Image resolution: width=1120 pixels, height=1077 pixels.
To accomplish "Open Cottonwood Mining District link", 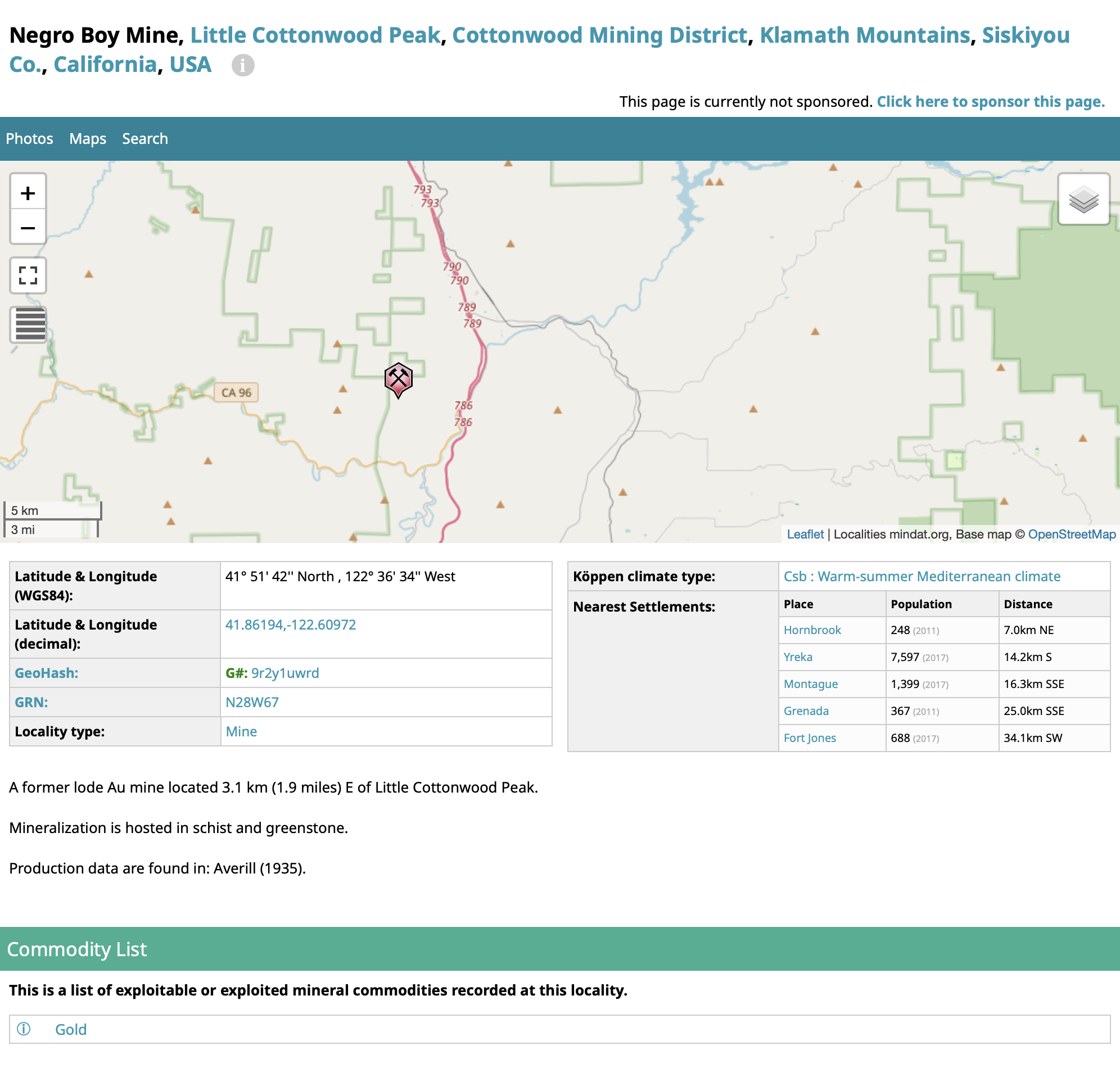I will coord(599,35).
